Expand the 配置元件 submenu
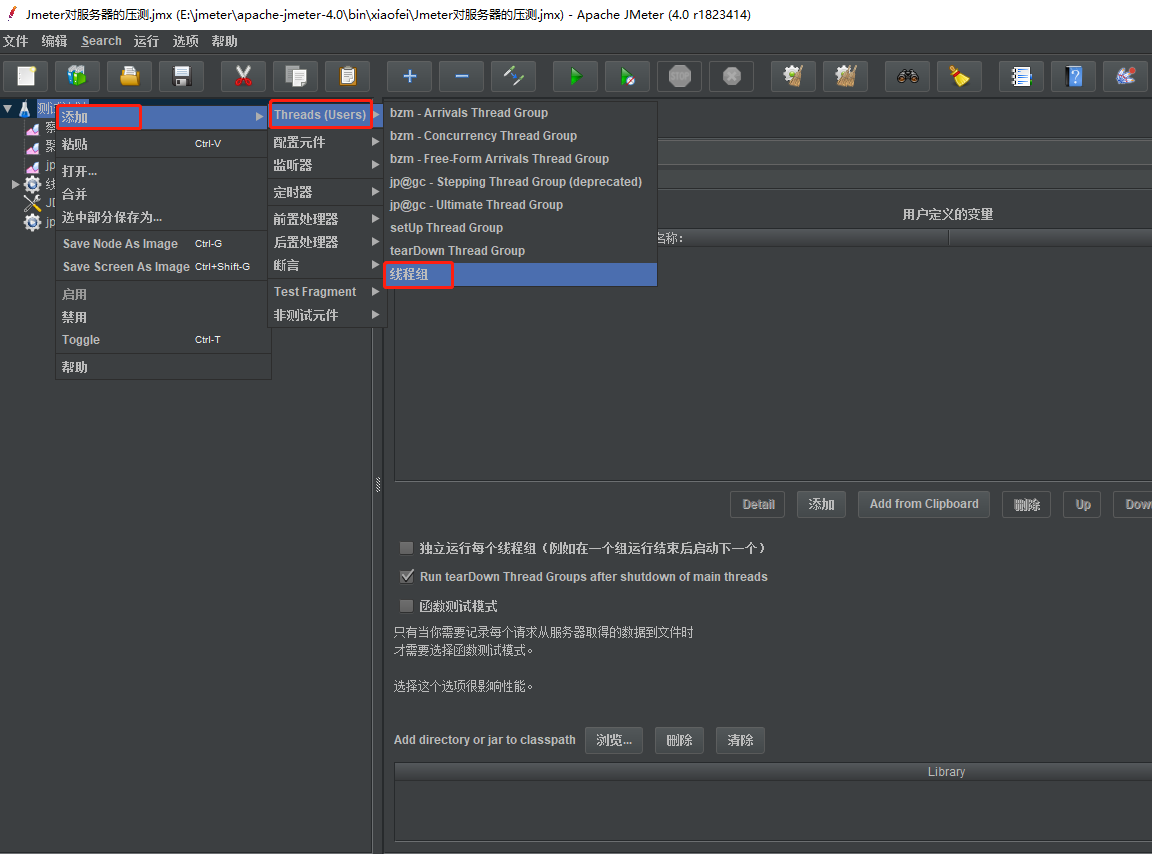 (x=325, y=142)
